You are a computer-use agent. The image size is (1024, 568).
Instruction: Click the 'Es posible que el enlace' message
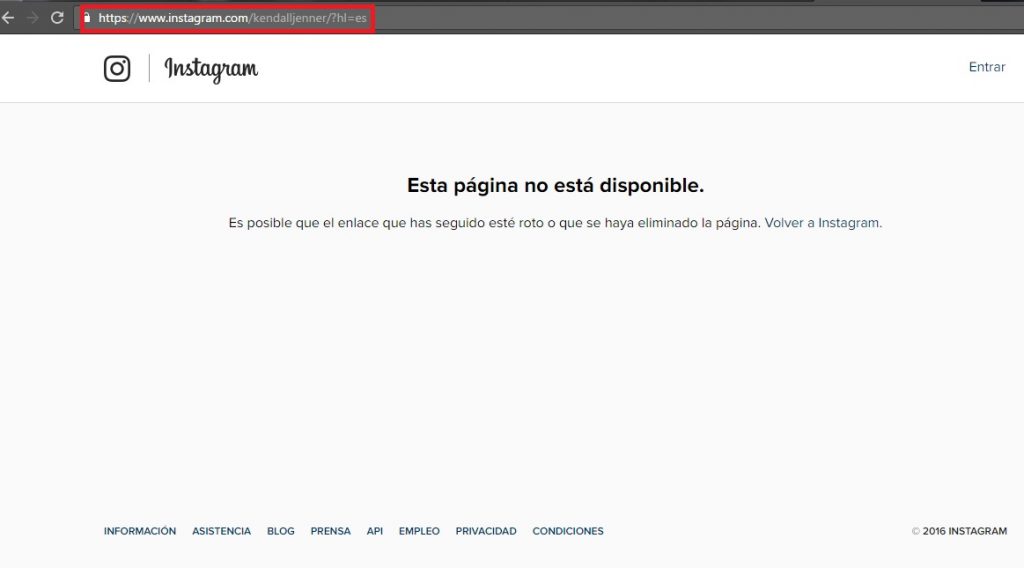[x=494, y=223]
